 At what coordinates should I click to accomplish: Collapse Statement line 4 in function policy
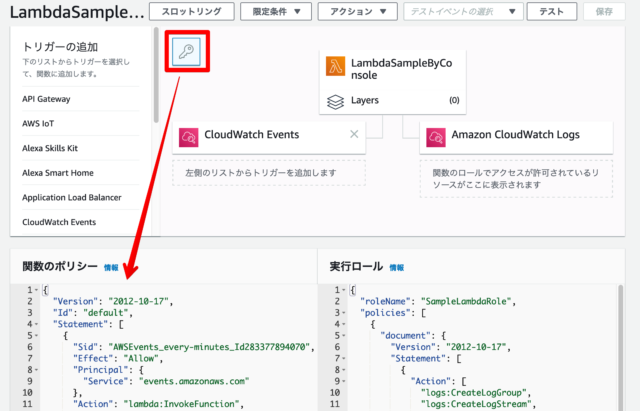click(x=36, y=324)
